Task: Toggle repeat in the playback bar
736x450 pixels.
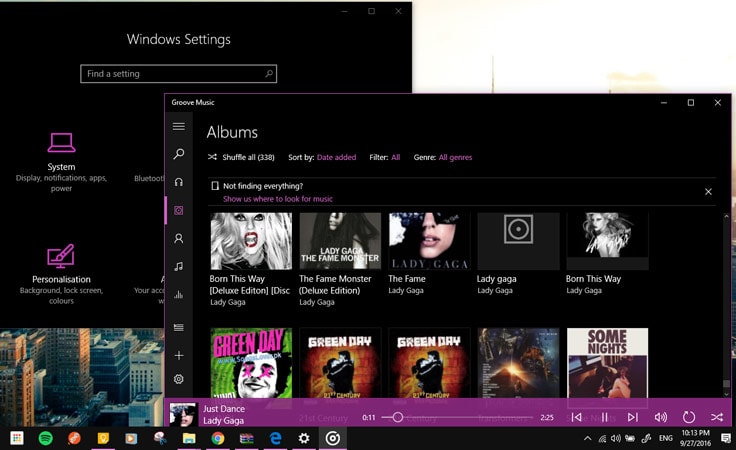Action: pos(689,417)
